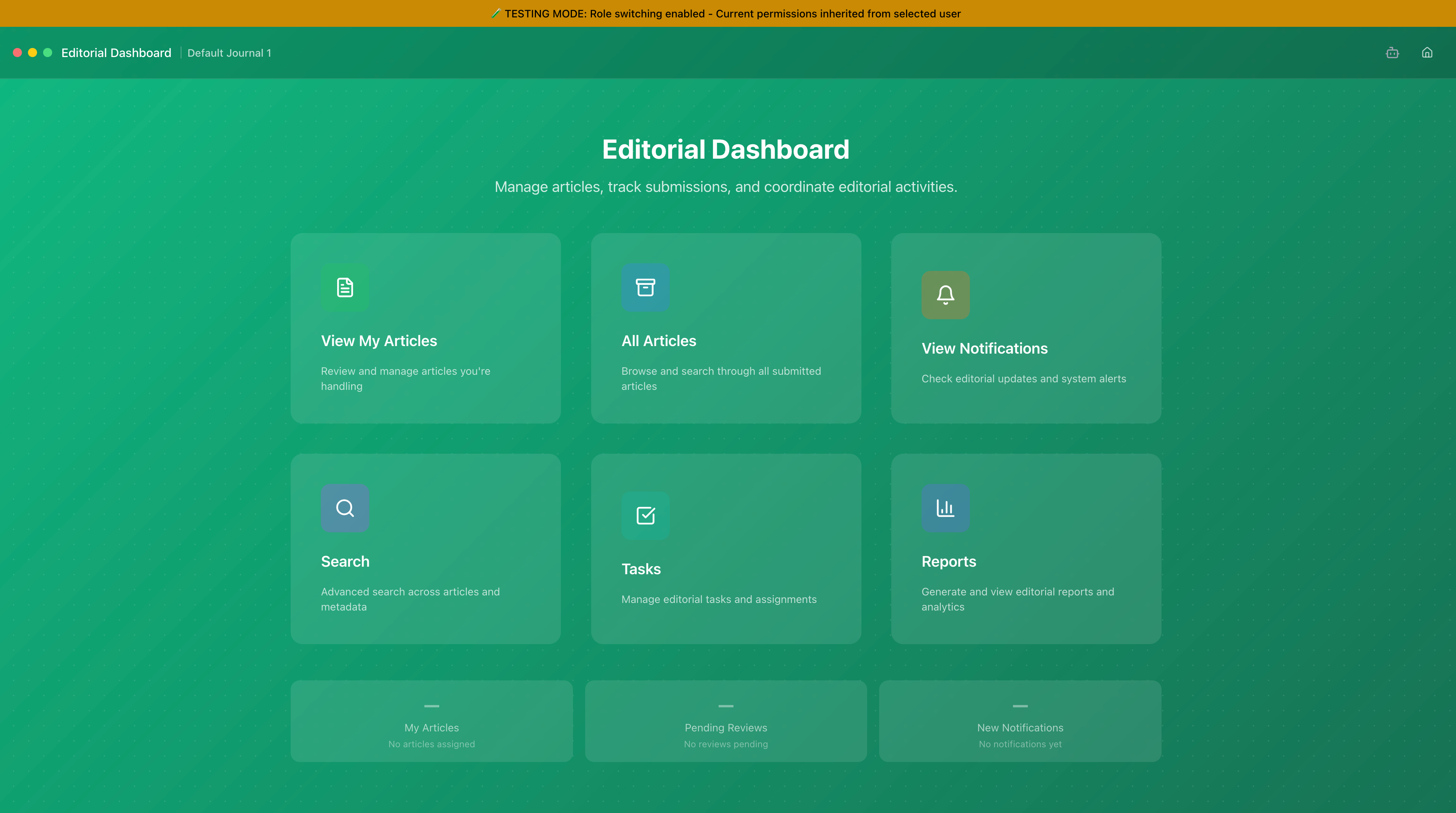This screenshot has height=813, width=1456.
Task: Click the yellow minimize window dot
Action: click(33, 53)
